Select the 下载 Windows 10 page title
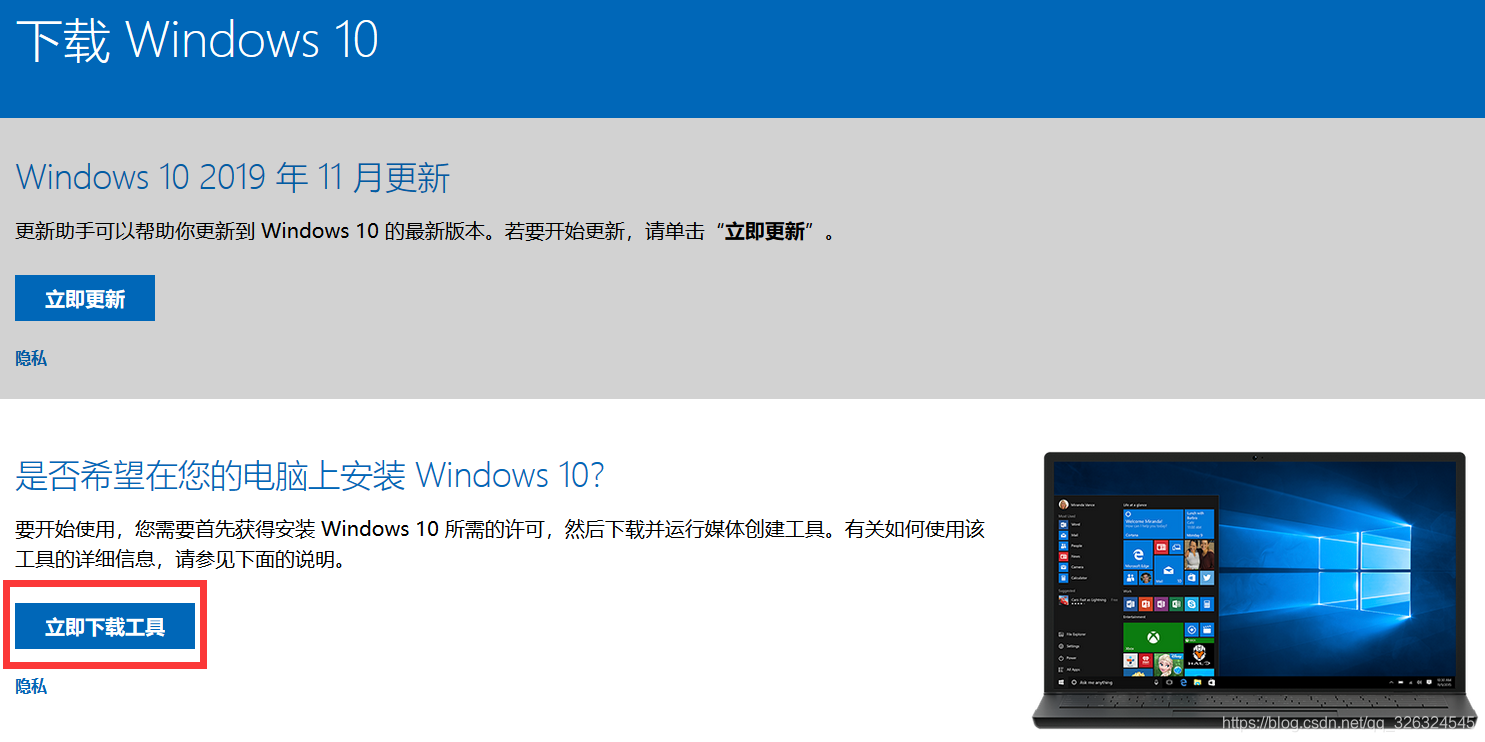This screenshot has width=1485, height=742. (x=198, y=41)
